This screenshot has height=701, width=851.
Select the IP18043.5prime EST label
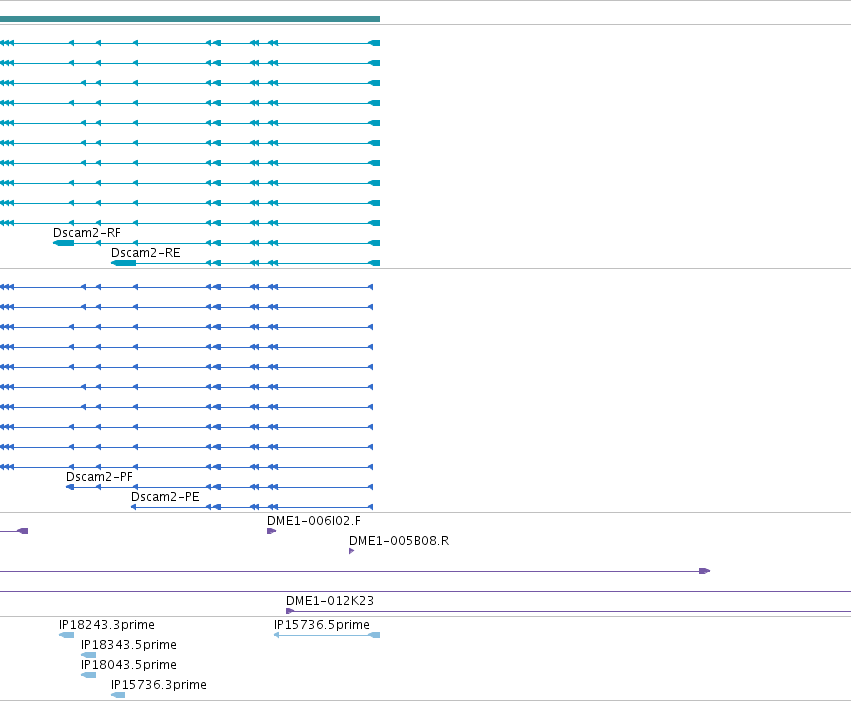click(x=129, y=665)
